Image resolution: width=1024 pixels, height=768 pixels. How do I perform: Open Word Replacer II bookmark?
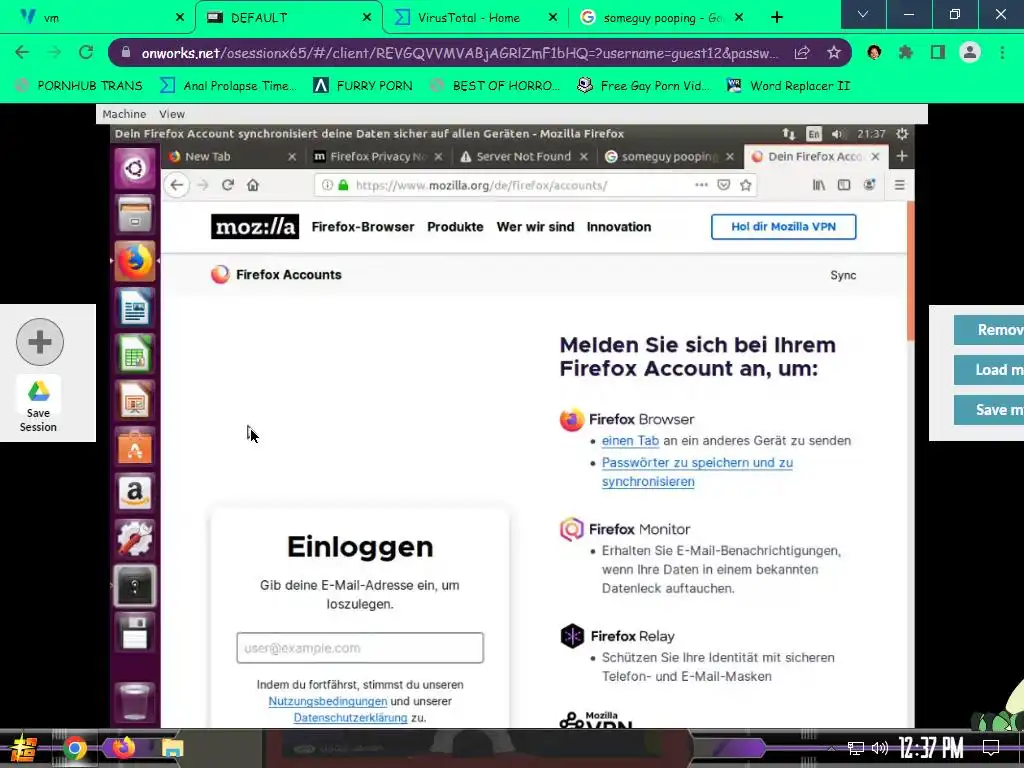(789, 86)
